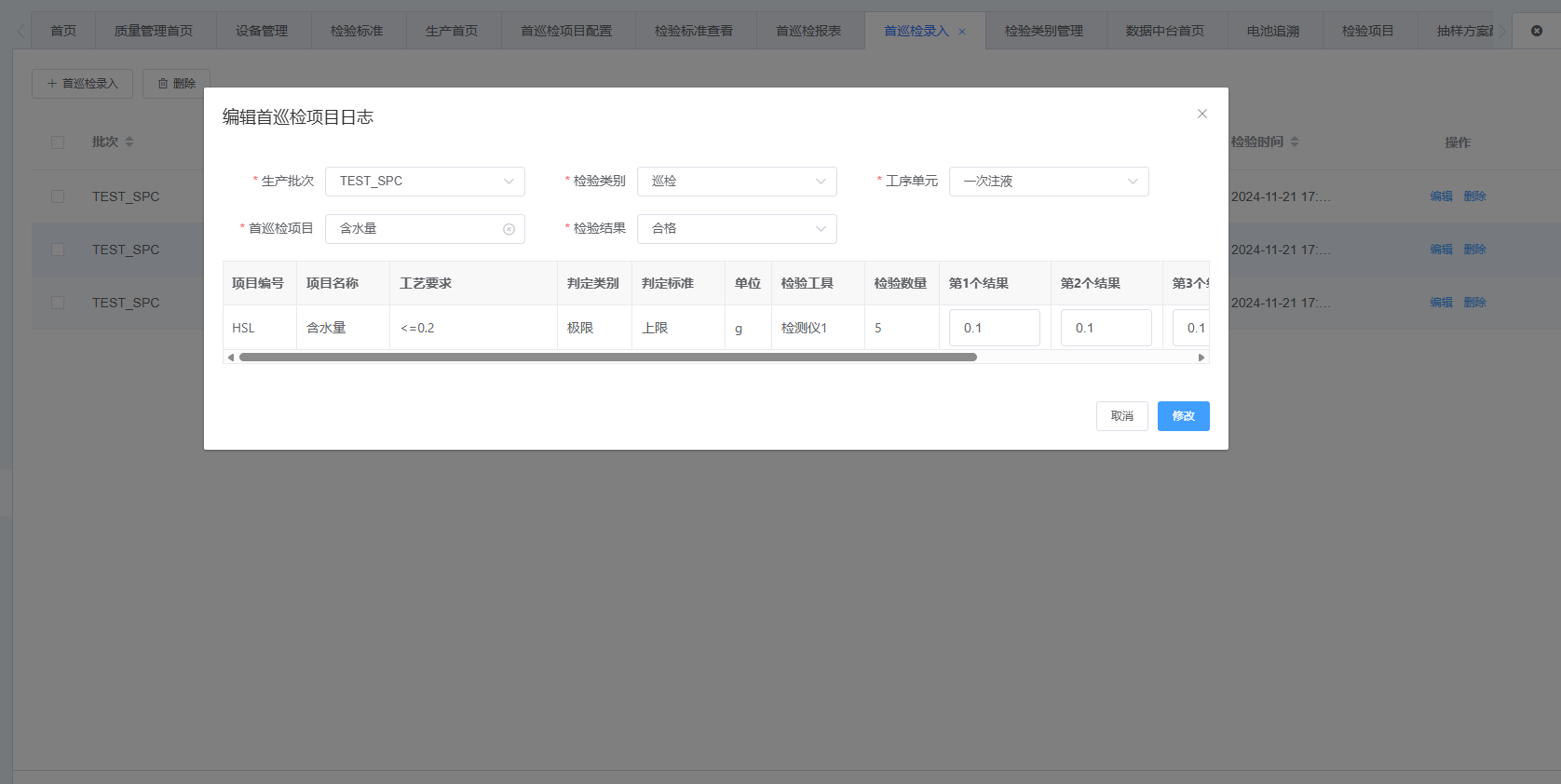The image size is (1561, 784).
Task: Click 编辑 link in second table row
Action: pyautogui.click(x=1442, y=250)
